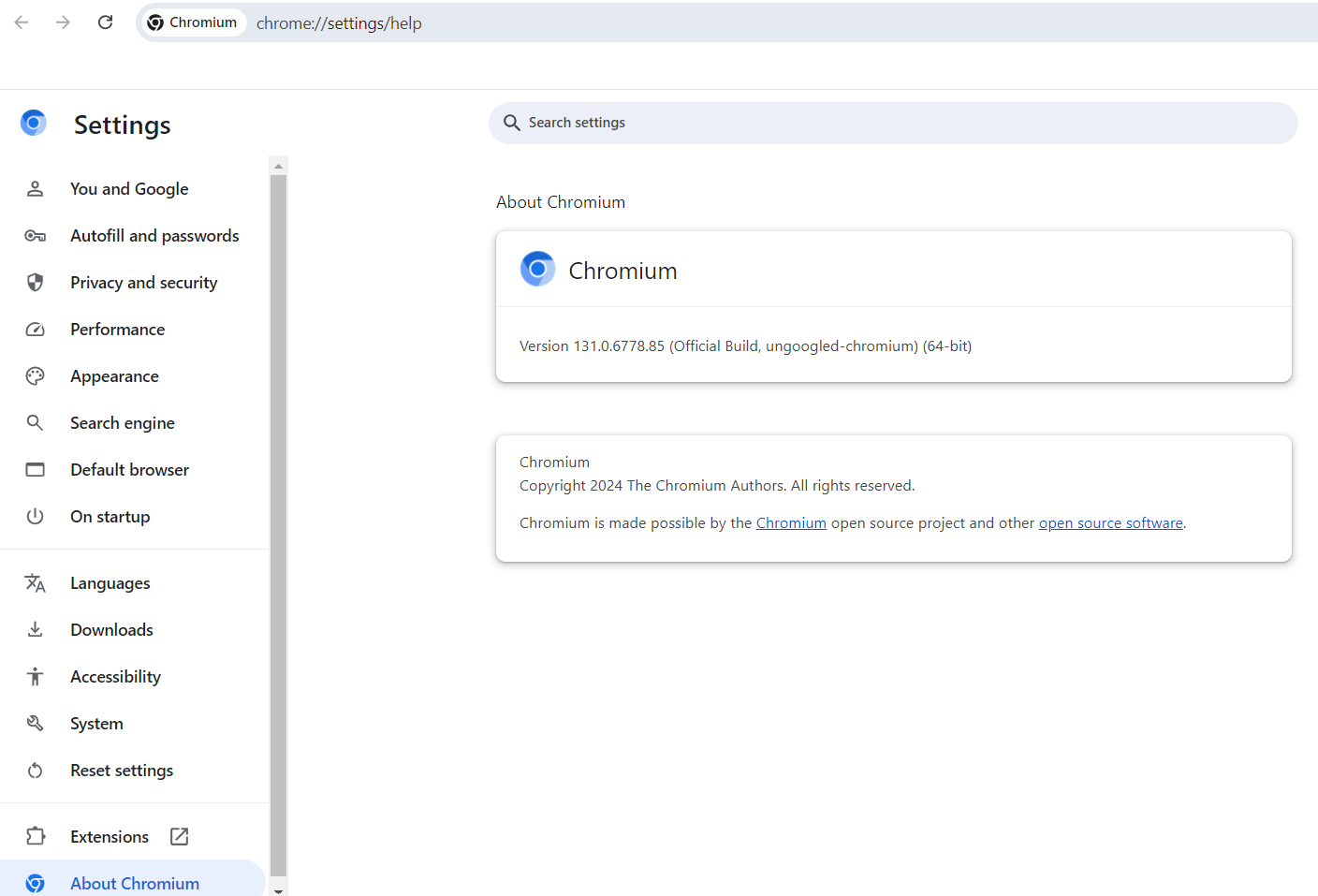This screenshot has width=1318, height=896.
Task: Click the Settings page title
Action: pyautogui.click(x=123, y=125)
